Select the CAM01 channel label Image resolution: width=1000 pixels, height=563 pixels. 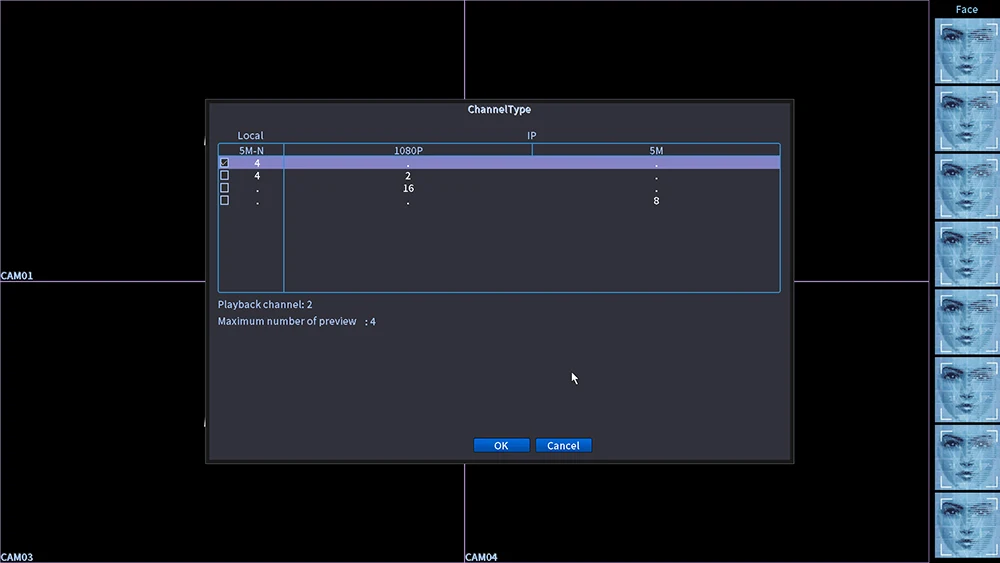(x=17, y=275)
